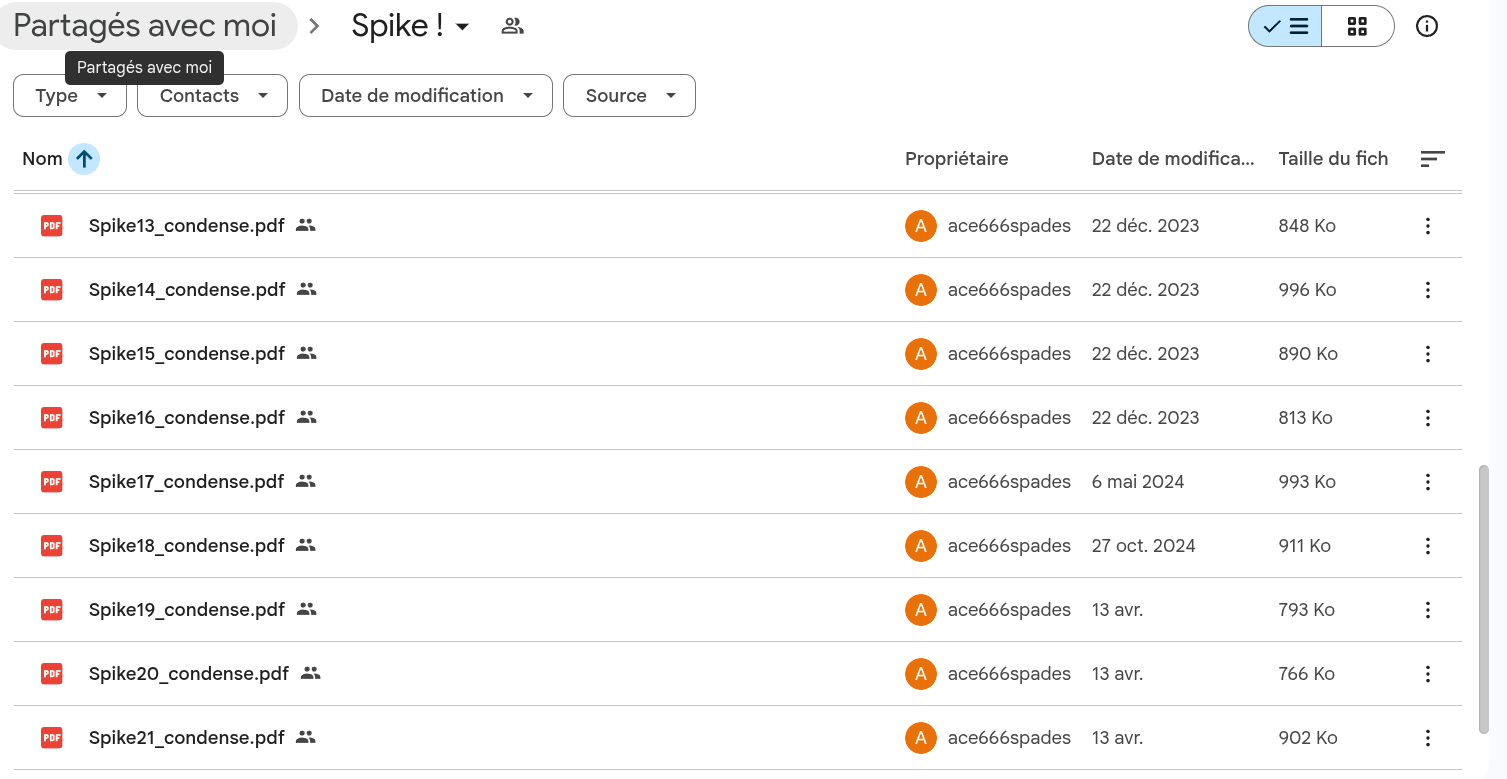Open the sort options icon in header

(1432, 159)
